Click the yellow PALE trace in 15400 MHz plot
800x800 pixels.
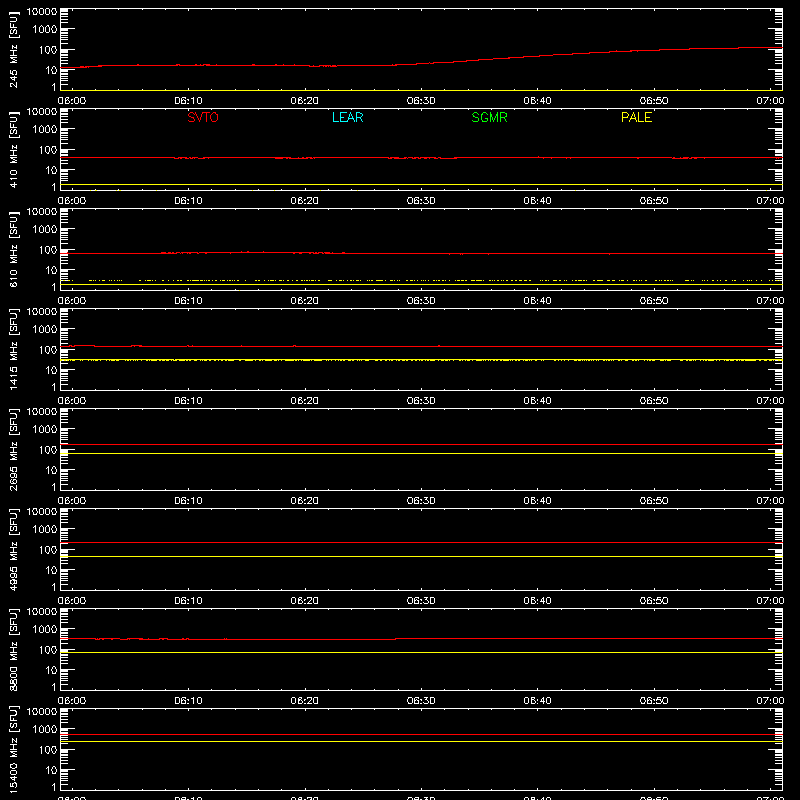[x=421, y=741]
